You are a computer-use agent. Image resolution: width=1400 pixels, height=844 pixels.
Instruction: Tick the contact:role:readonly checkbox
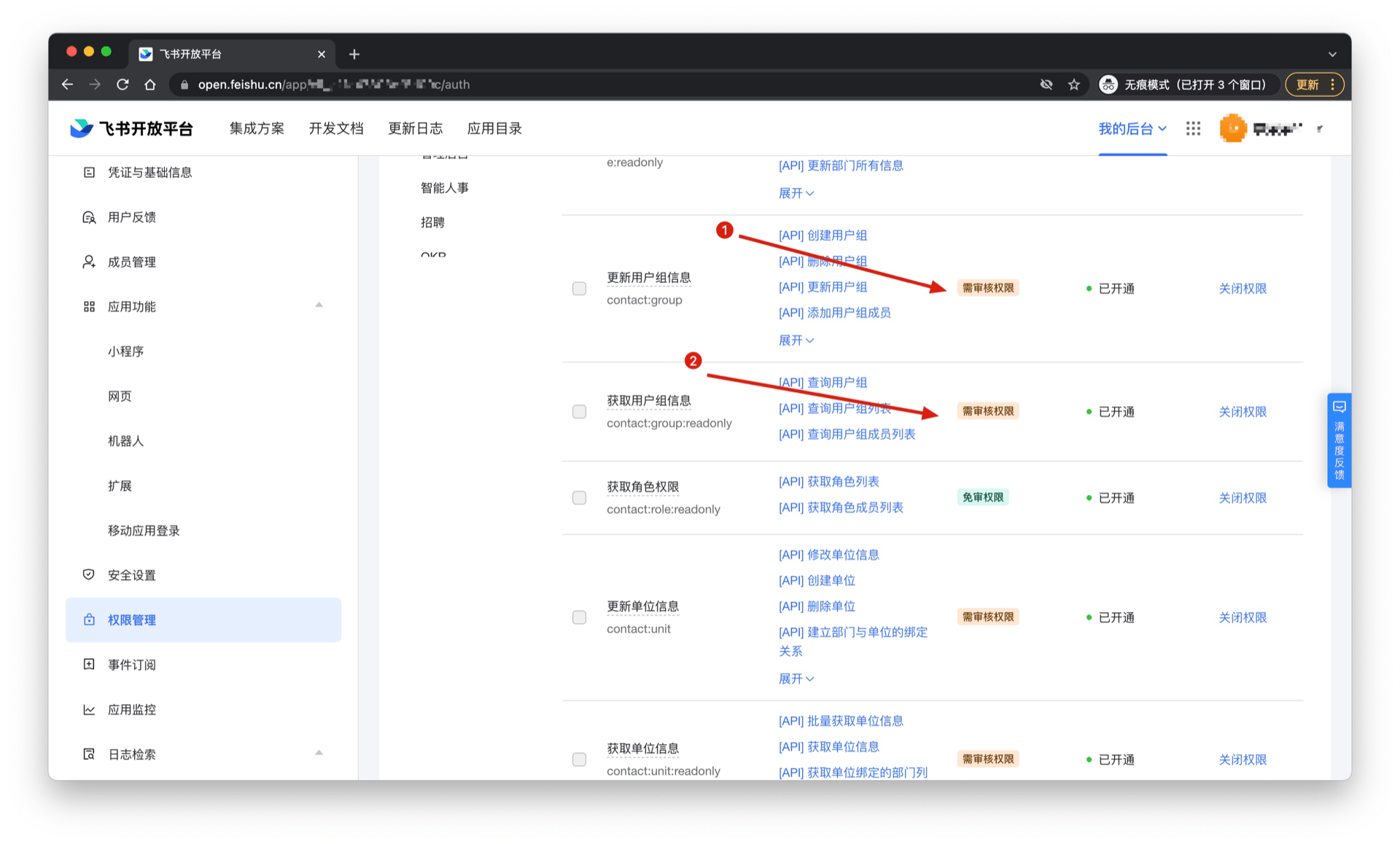[x=579, y=498]
